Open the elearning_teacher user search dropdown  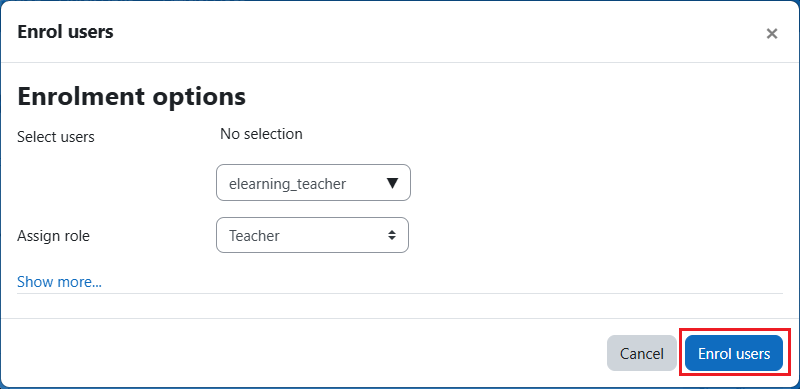click(x=313, y=182)
